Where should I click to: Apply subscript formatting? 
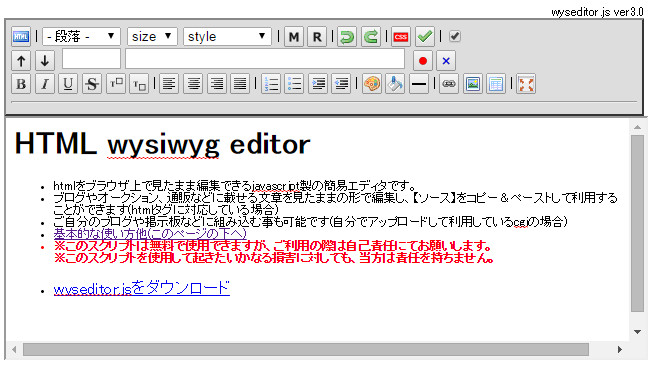coord(139,84)
